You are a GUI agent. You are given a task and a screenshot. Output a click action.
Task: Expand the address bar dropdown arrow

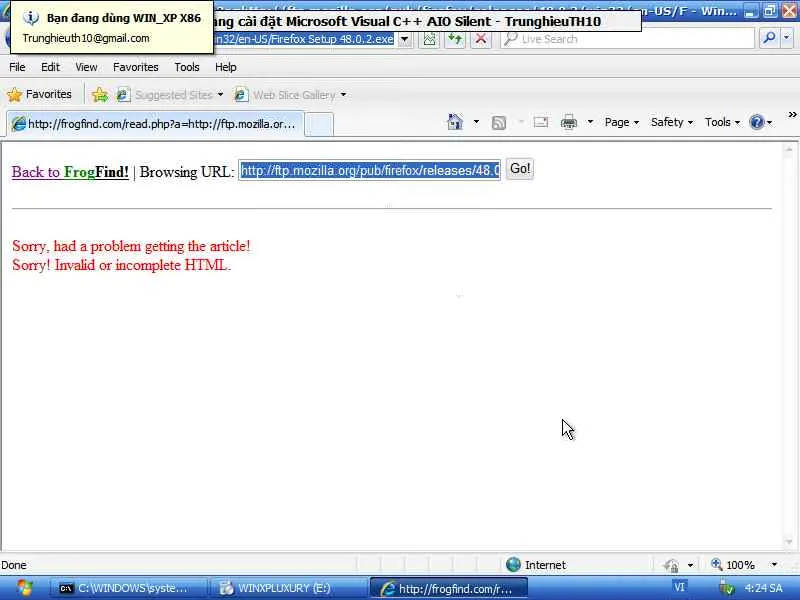coord(405,39)
